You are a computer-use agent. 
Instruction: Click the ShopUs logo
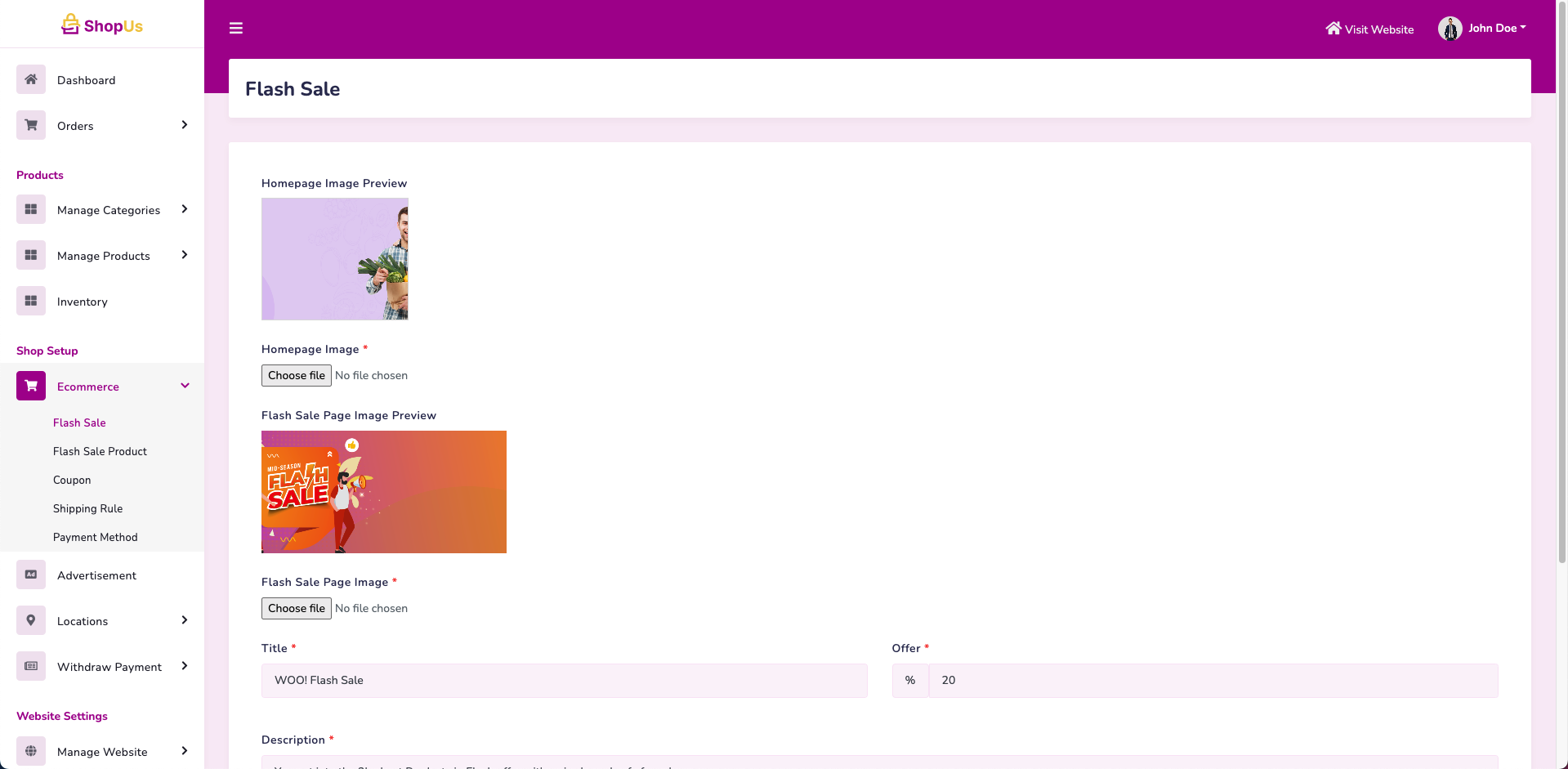coord(102,25)
